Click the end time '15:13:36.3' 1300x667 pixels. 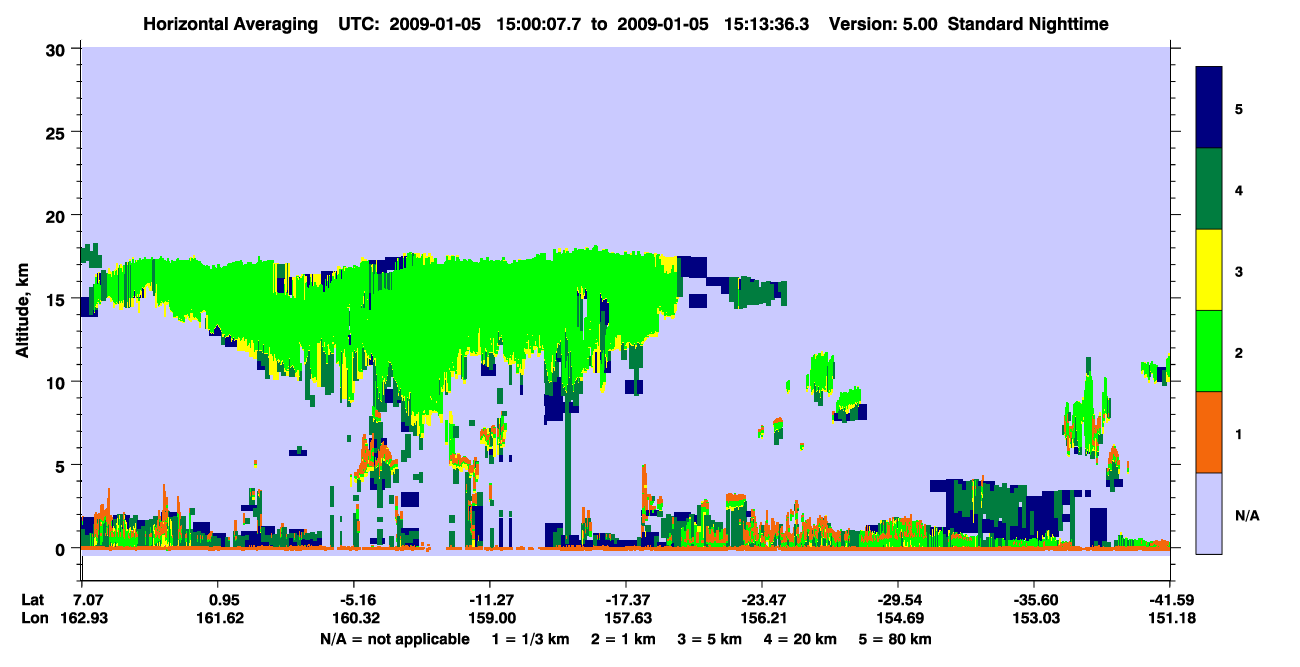pos(767,23)
